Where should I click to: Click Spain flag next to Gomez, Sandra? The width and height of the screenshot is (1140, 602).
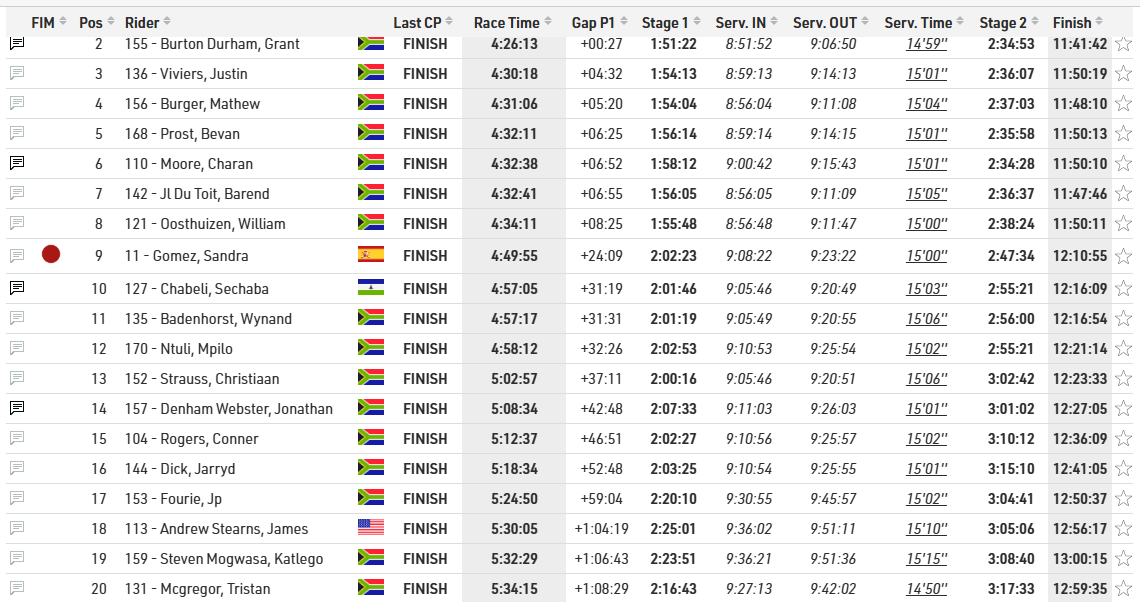pyautogui.click(x=371, y=255)
